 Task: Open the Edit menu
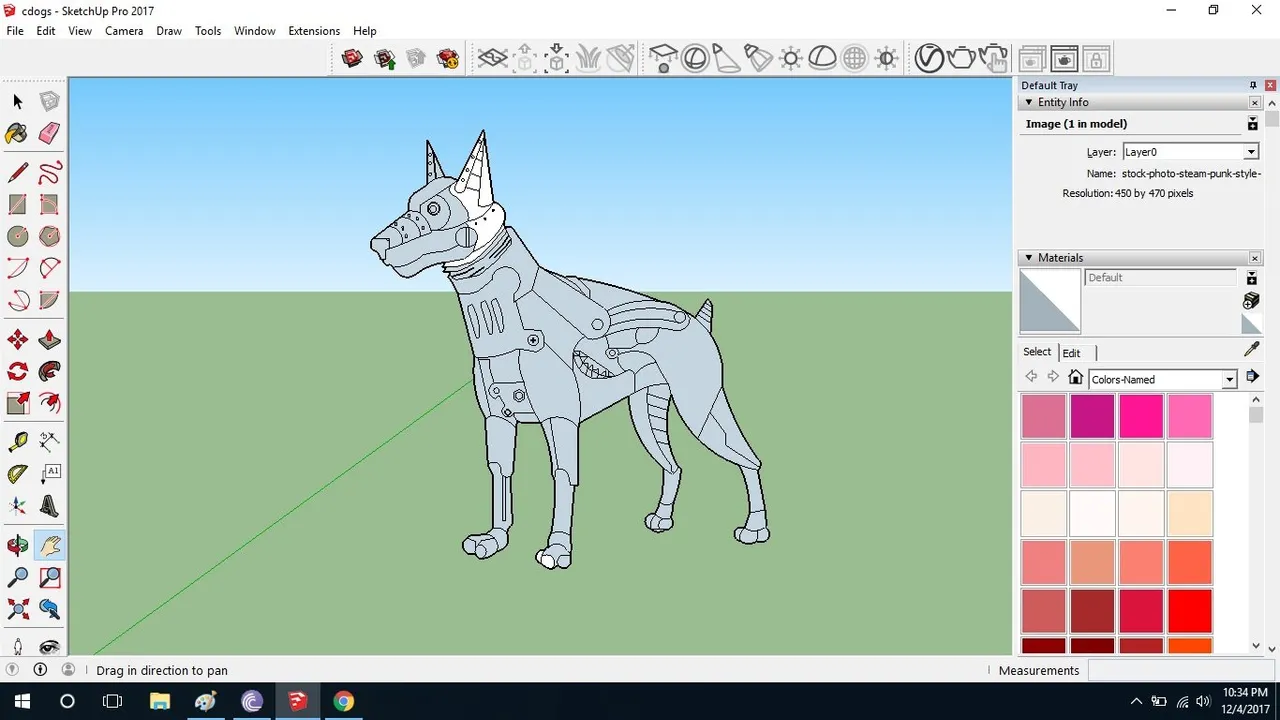tap(46, 31)
